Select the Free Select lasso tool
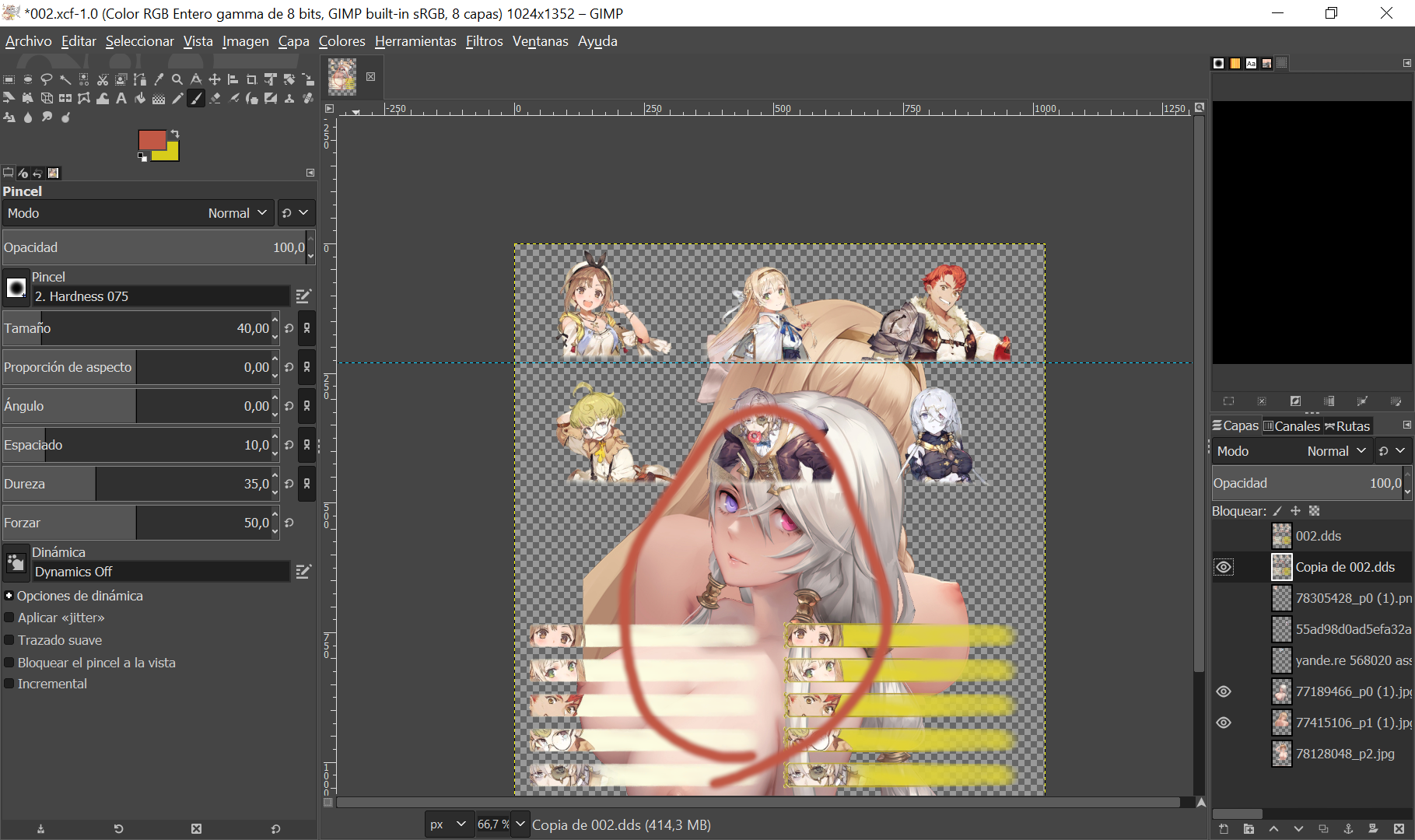Viewport: 1415px width, 840px height. pos(47,79)
